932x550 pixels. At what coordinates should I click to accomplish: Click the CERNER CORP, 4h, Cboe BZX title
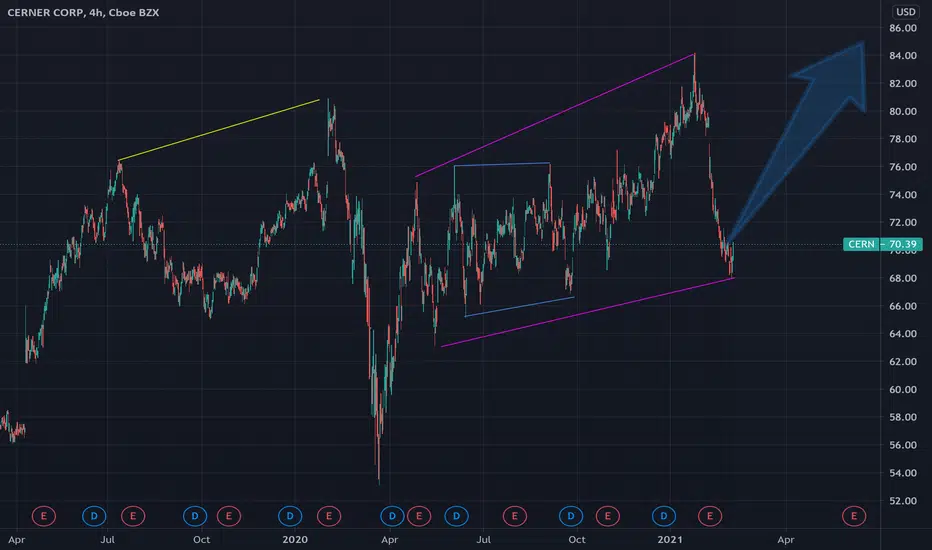click(83, 12)
